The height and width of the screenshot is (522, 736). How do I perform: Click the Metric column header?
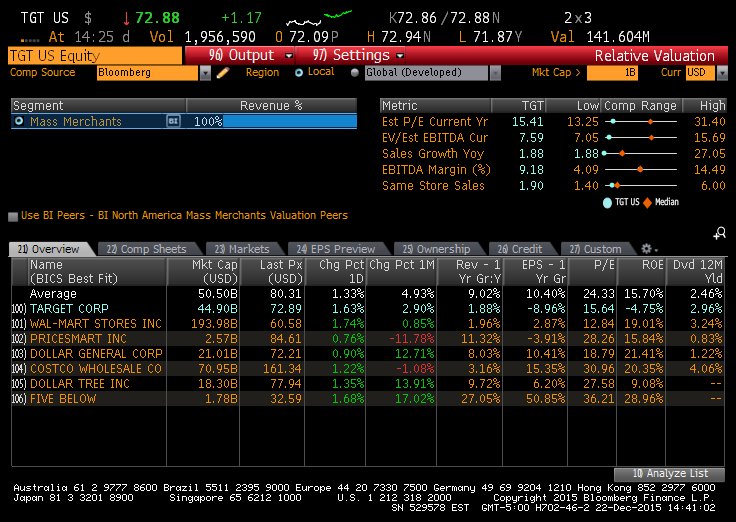pyautogui.click(x=435, y=106)
